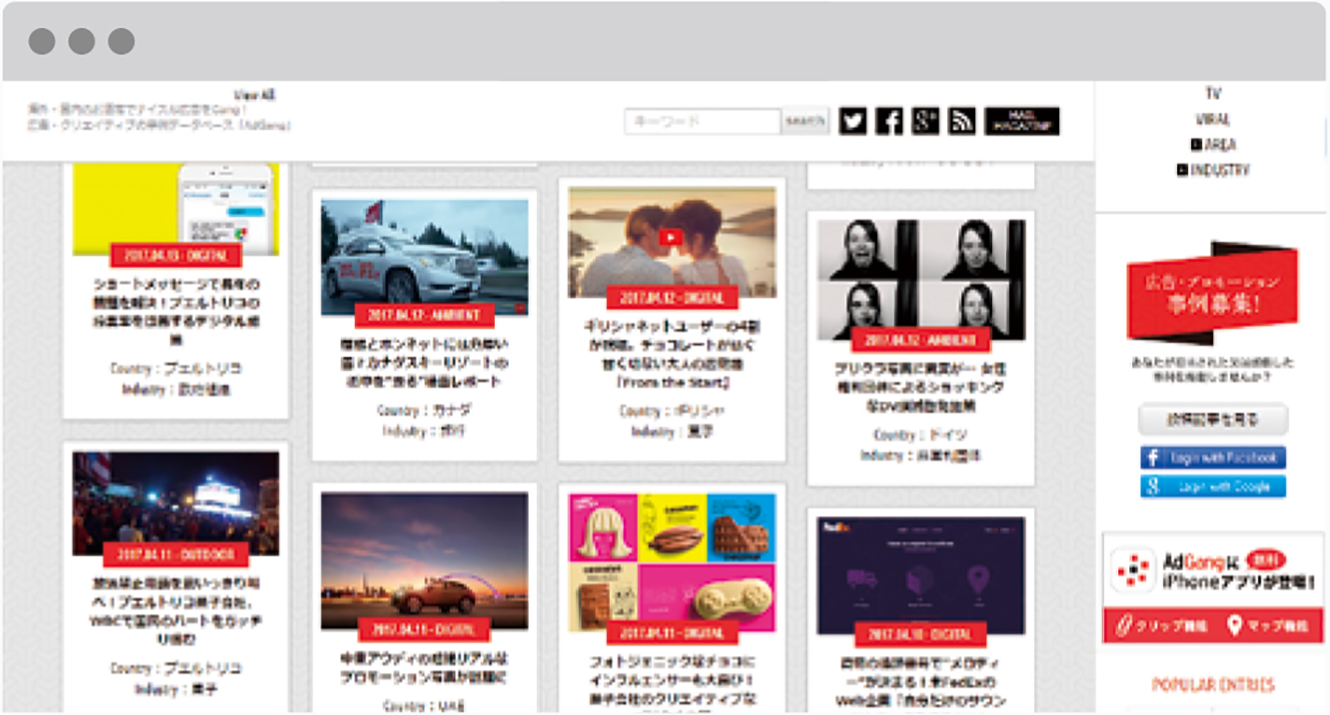The height and width of the screenshot is (715, 1330).
Task: Open the white SUV article headline
Action: (424, 362)
